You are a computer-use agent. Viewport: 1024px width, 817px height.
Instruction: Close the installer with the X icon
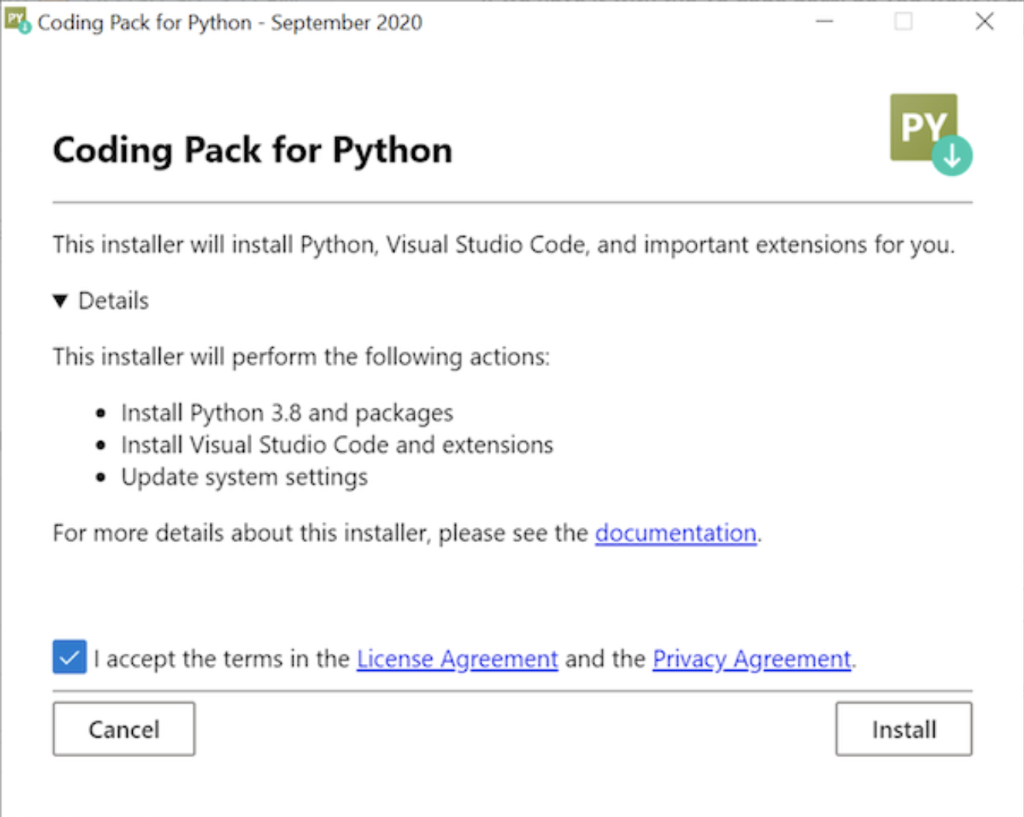pyautogui.click(x=984, y=20)
